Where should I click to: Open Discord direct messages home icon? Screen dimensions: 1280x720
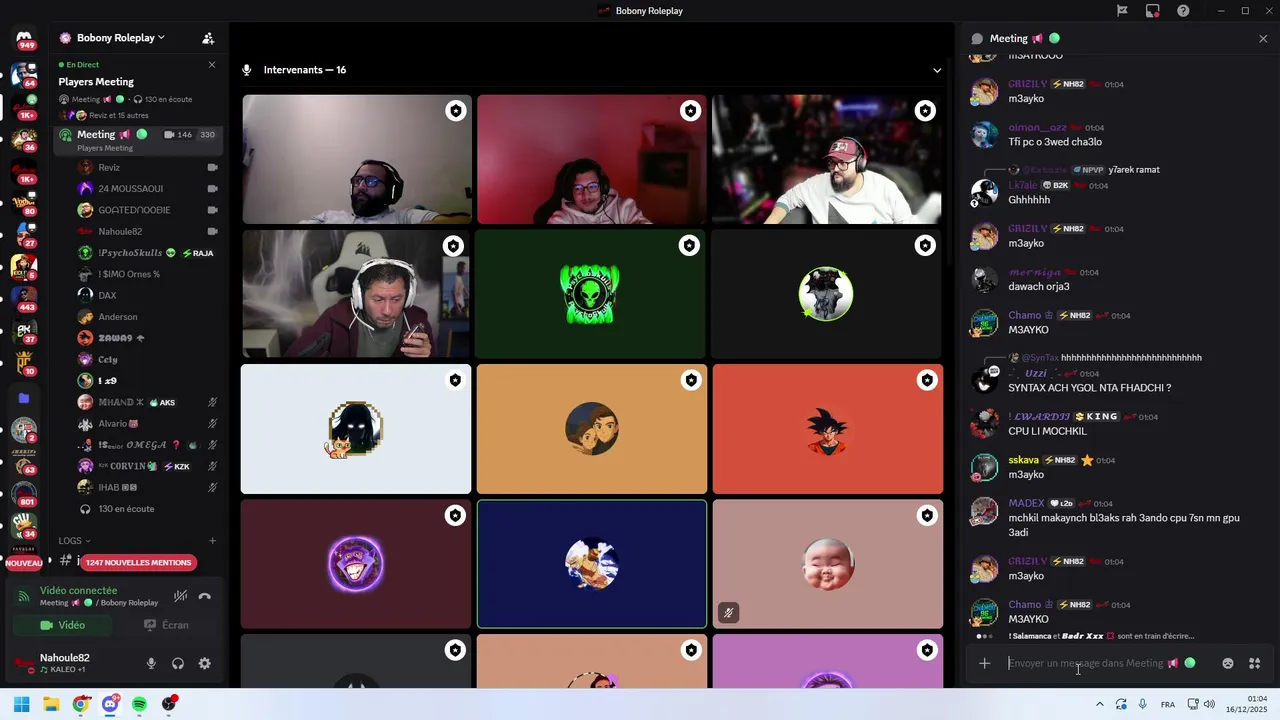[24, 38]
